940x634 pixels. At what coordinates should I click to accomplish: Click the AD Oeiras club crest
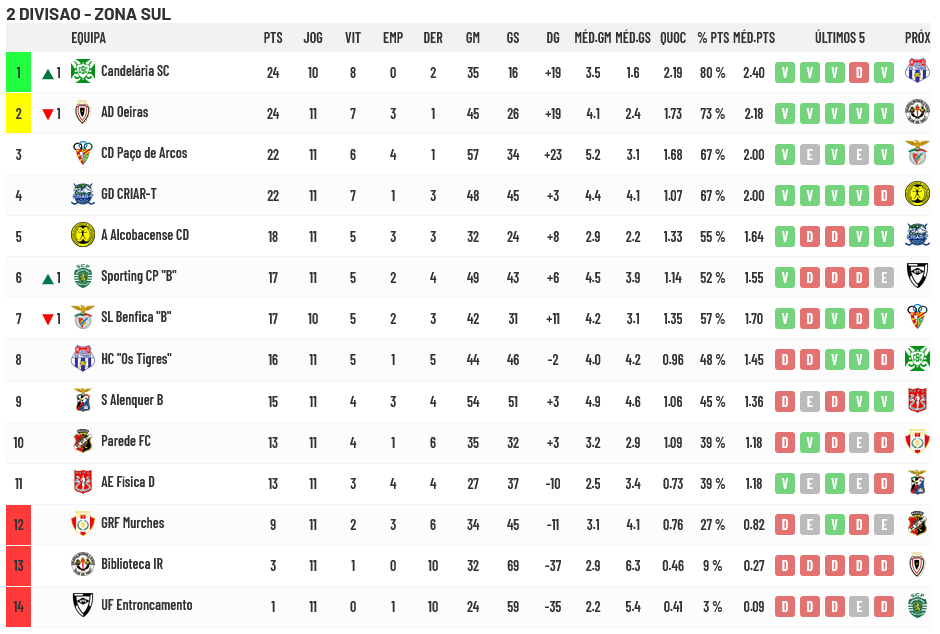[82, 113]
